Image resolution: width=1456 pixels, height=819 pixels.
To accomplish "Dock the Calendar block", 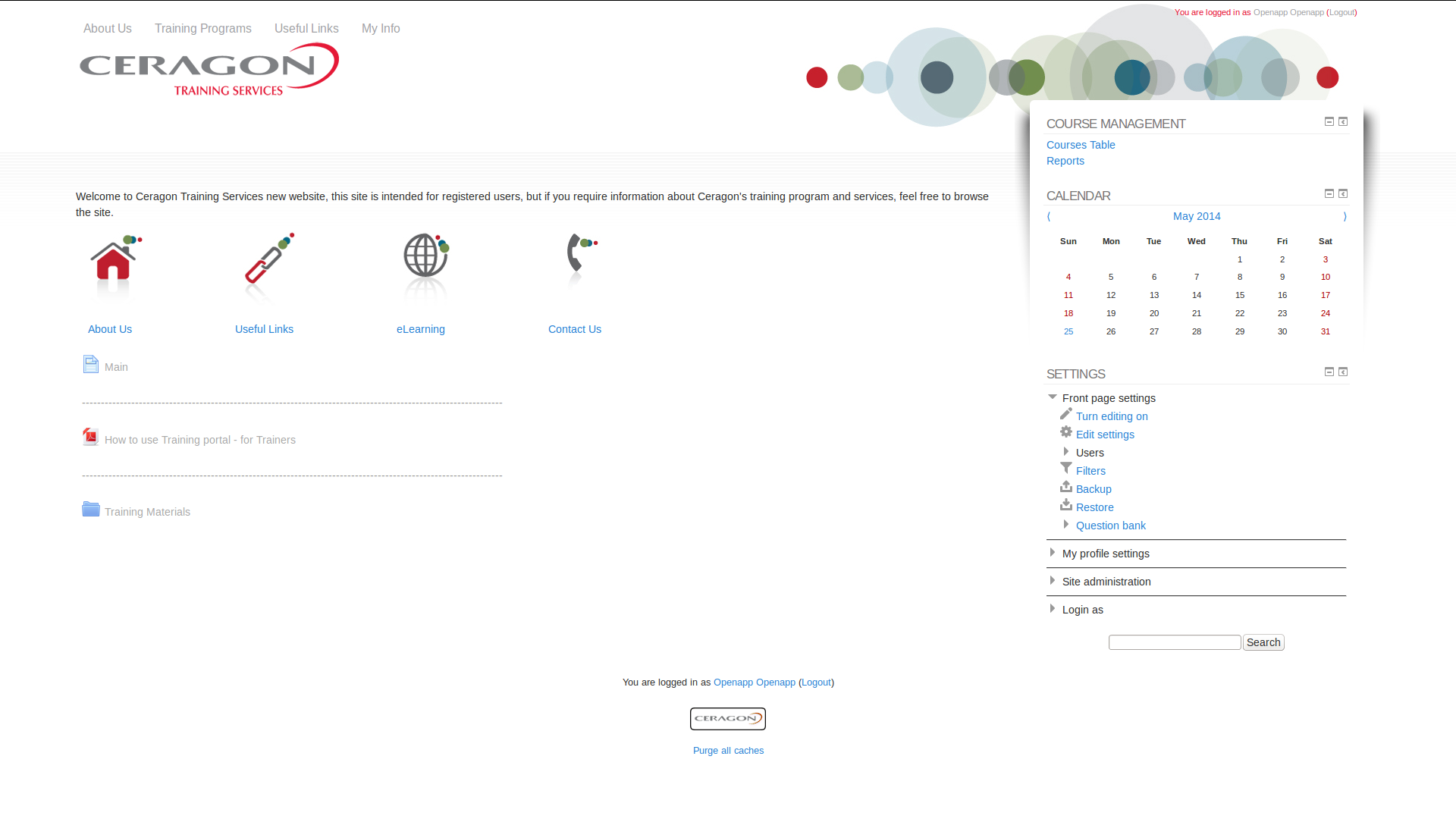I will click(x=1343, y=193).
